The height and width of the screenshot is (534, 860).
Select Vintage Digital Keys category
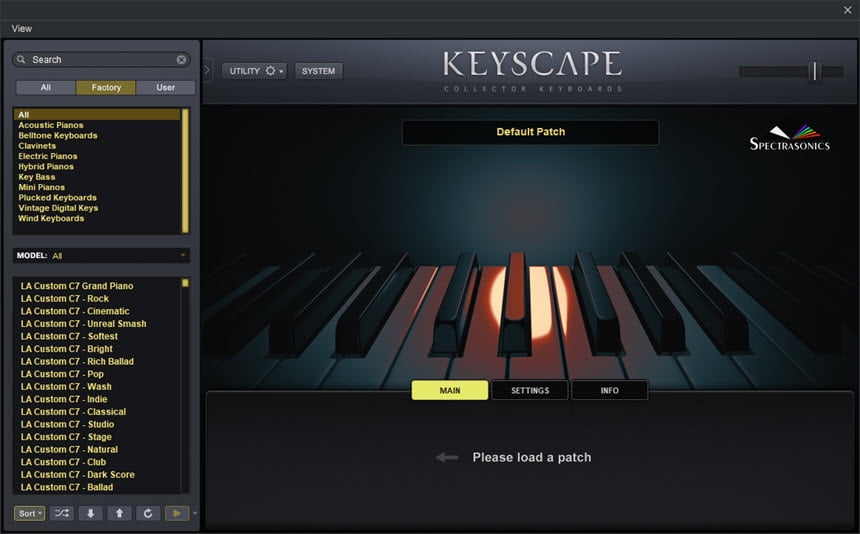tap(58, 208)
